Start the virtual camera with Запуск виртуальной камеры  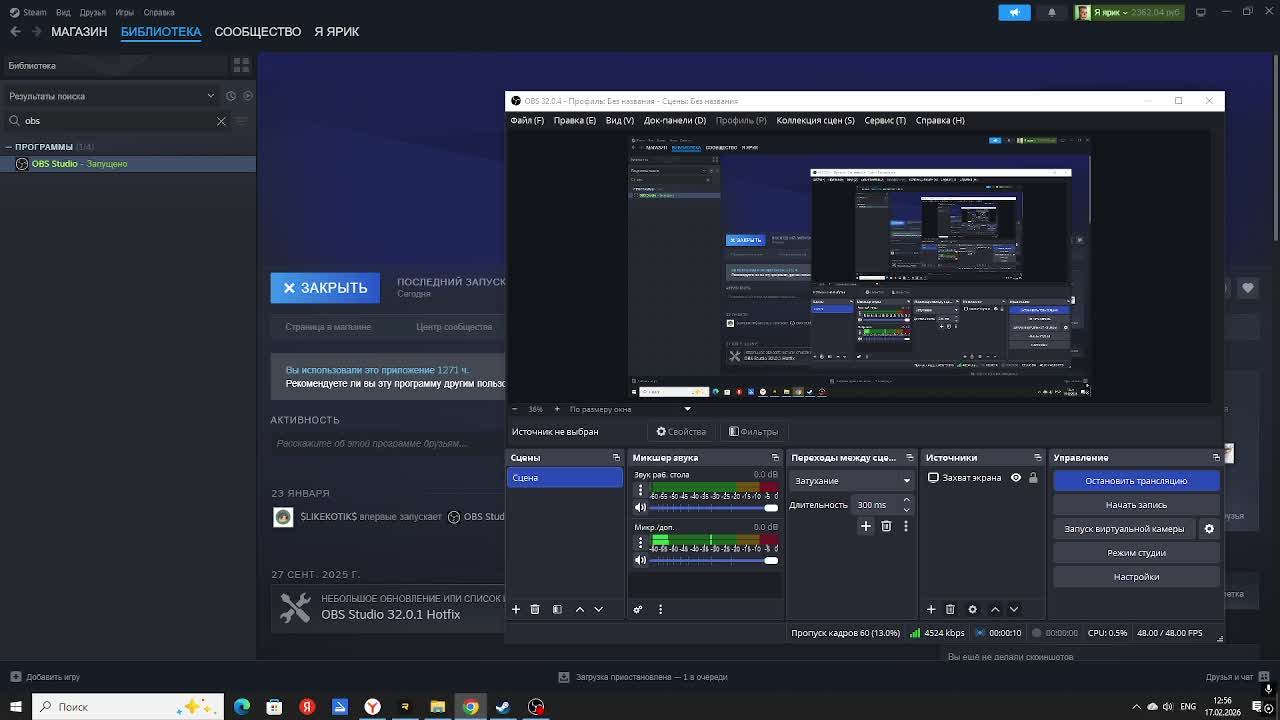pyautogui.click(x=1124, y=529)
